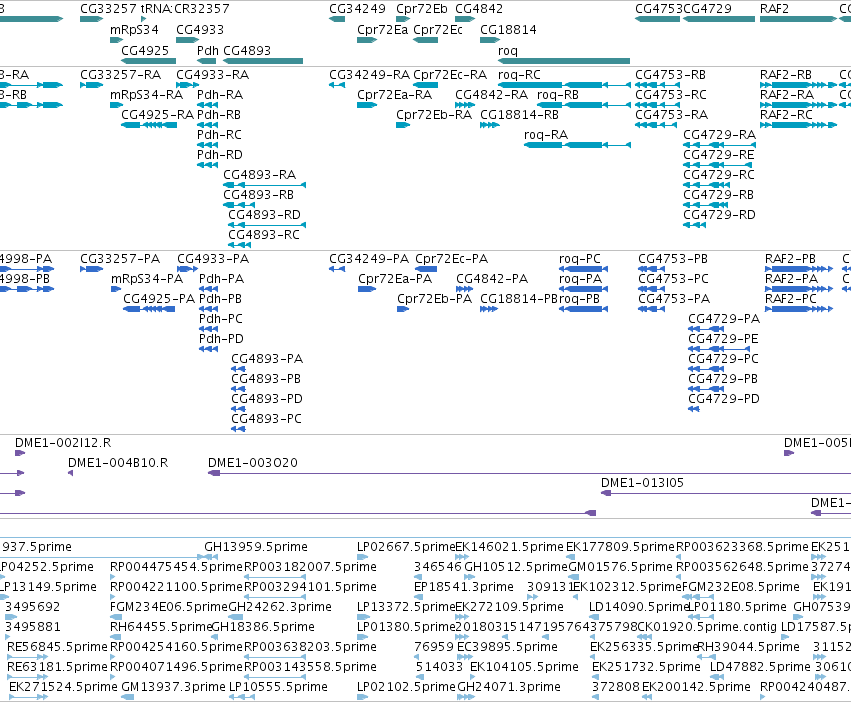Screen dimensions: 851x702
Task: Click the roq gene bar glyph
Action: (x=564, y=61)
